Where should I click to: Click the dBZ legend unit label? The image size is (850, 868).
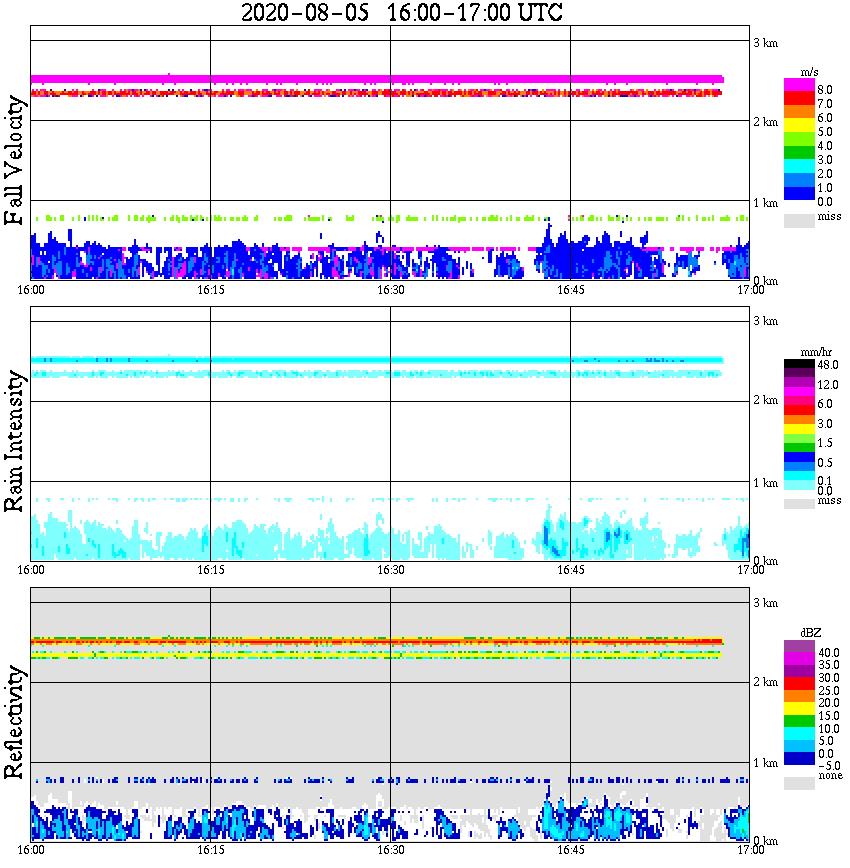(x=811, y=632)
